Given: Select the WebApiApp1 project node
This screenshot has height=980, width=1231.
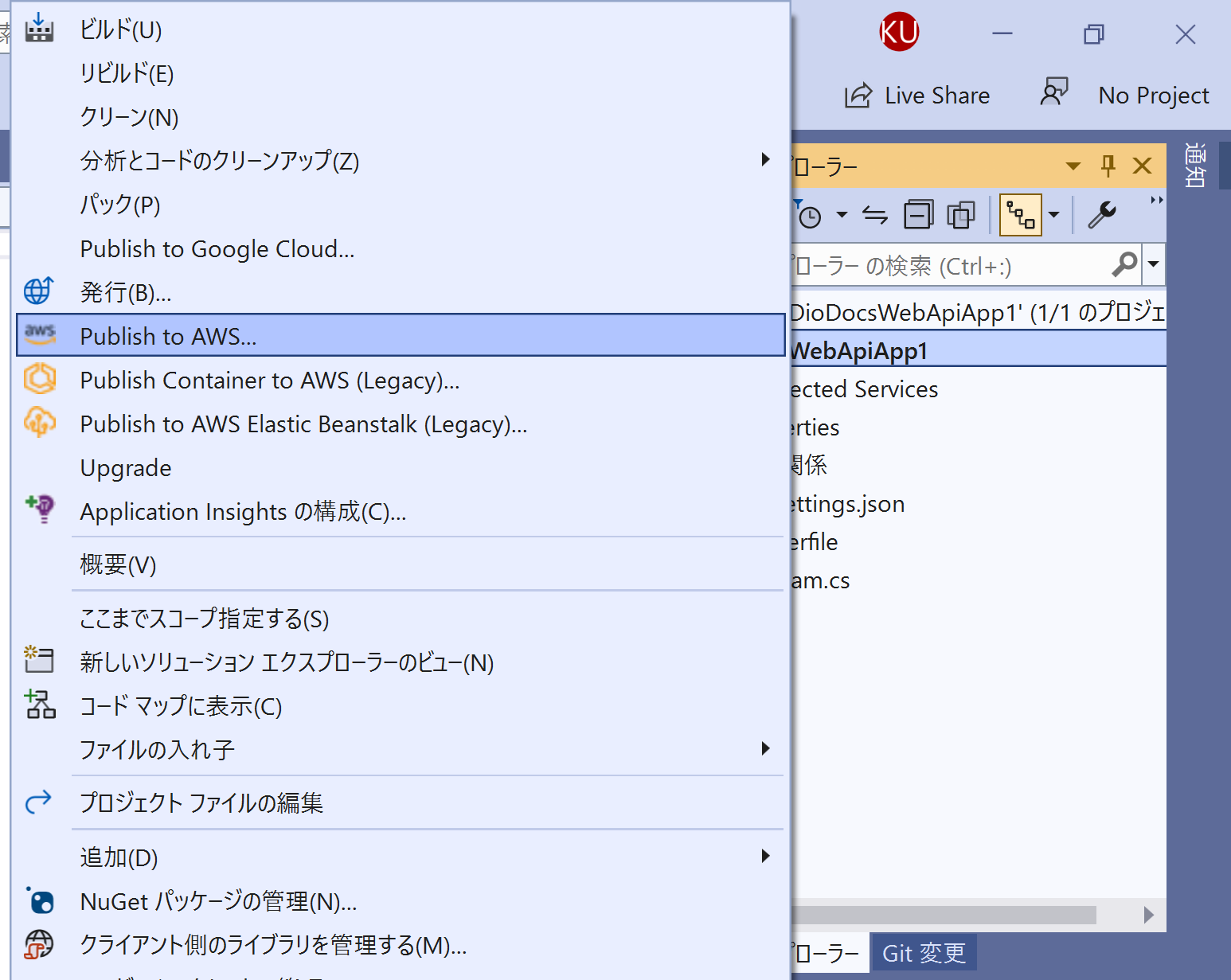Looking at the screenshot, I should tap(979, 350).
